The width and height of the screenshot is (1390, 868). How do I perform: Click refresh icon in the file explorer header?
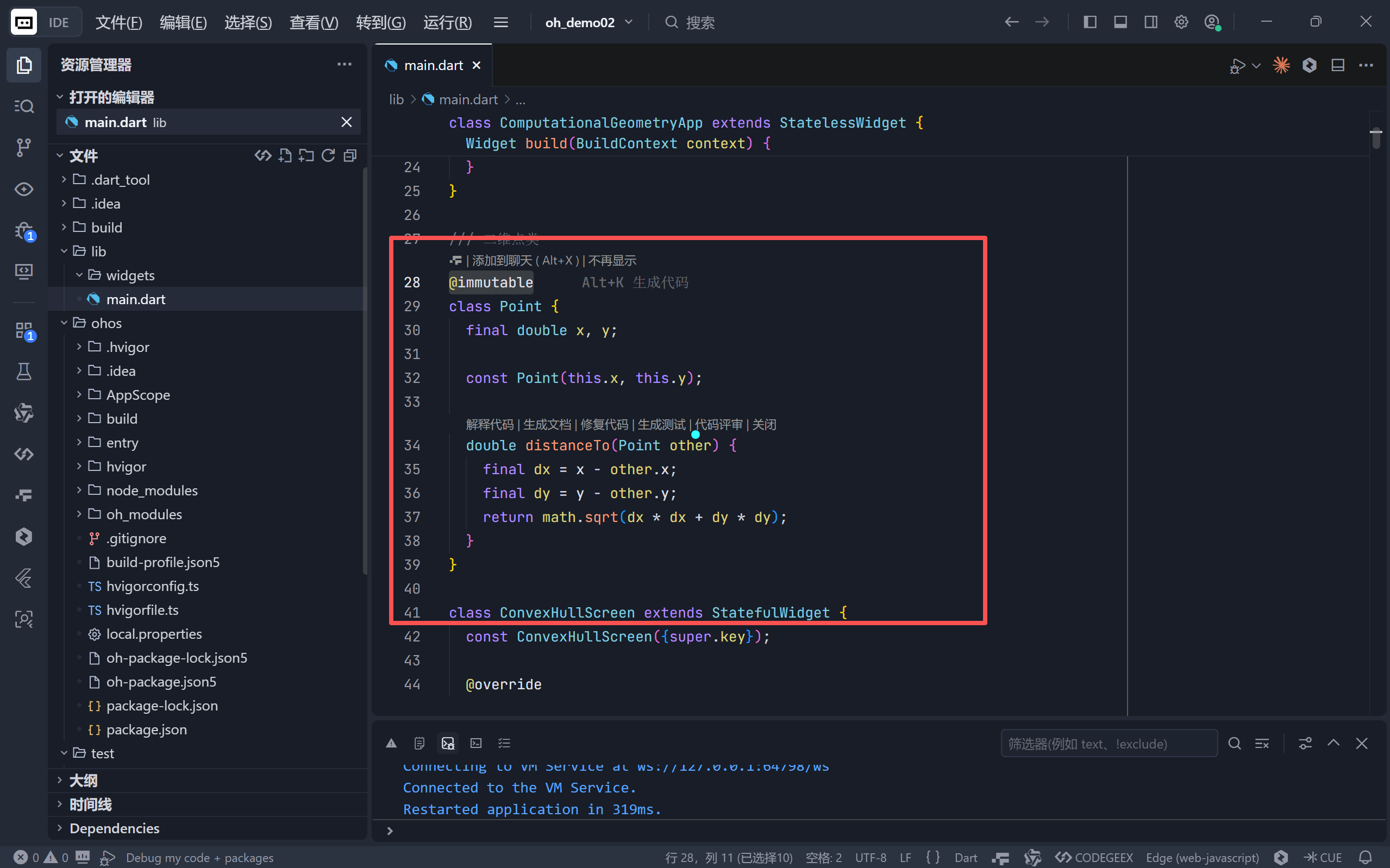point(328,155)
